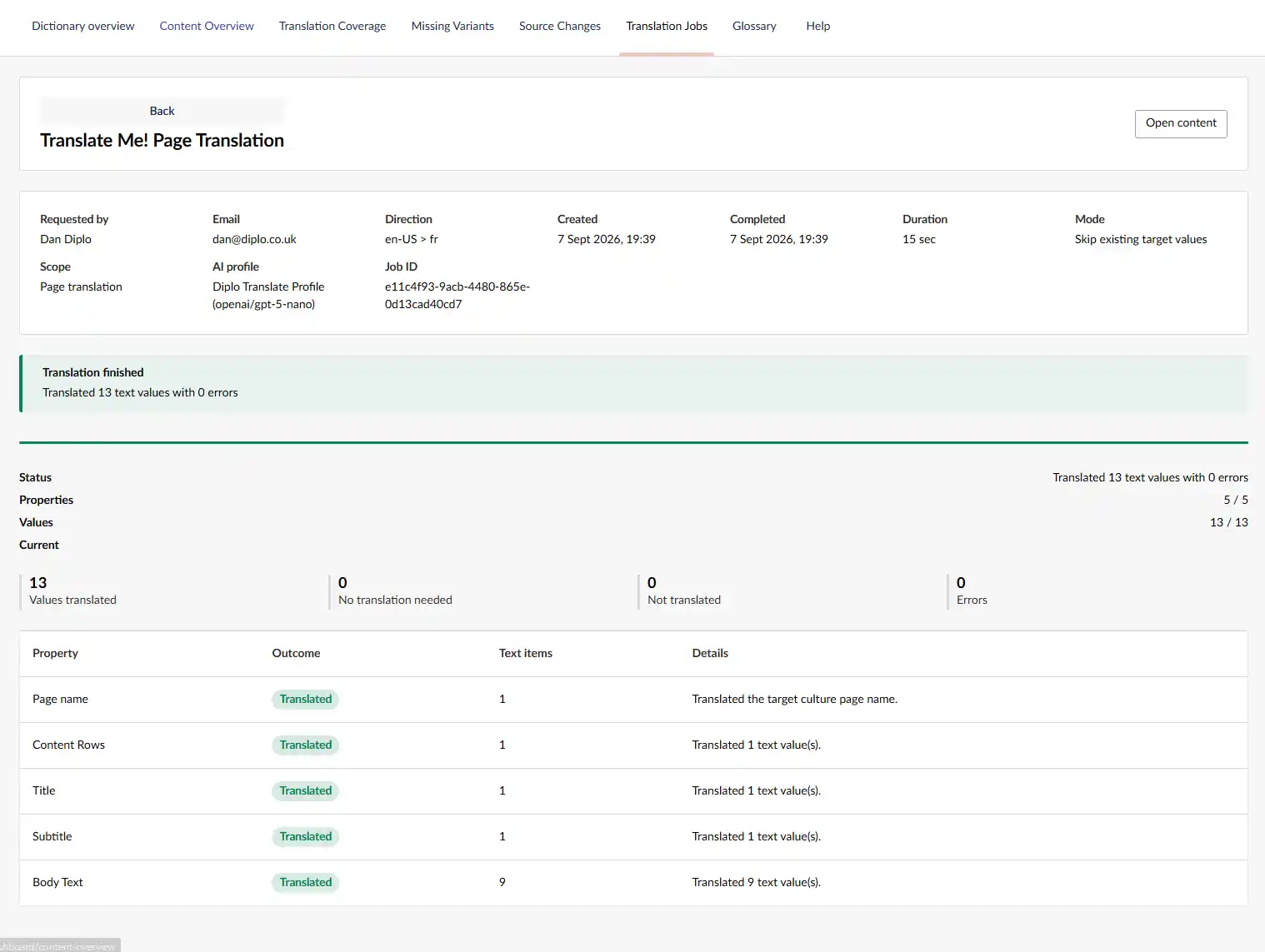Click the Details column header
The image size is (1265, 952).
click(710, 653)
